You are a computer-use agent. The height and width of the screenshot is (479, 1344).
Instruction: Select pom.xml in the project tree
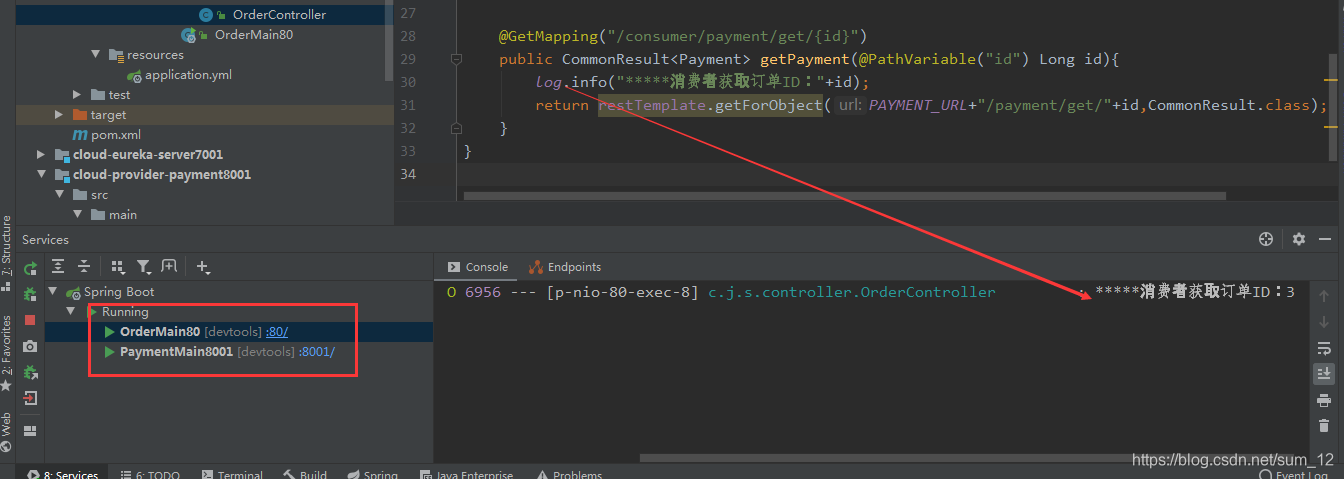click(116, 135)
